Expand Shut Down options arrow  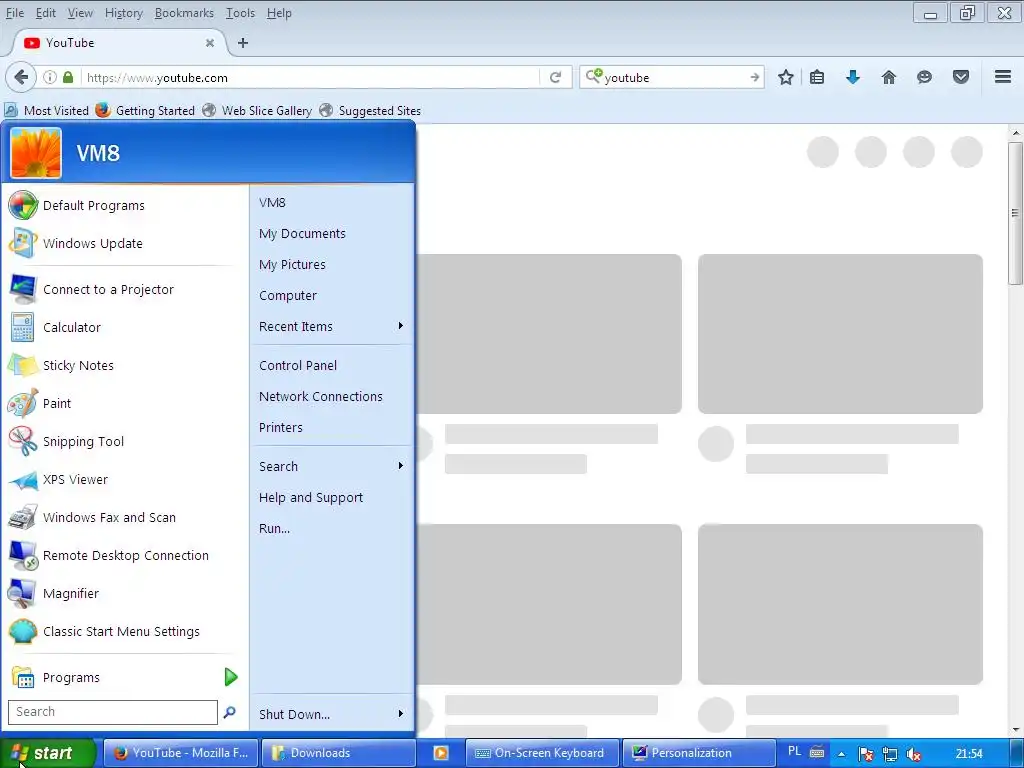pyautogui.click(x=400, y=714)
